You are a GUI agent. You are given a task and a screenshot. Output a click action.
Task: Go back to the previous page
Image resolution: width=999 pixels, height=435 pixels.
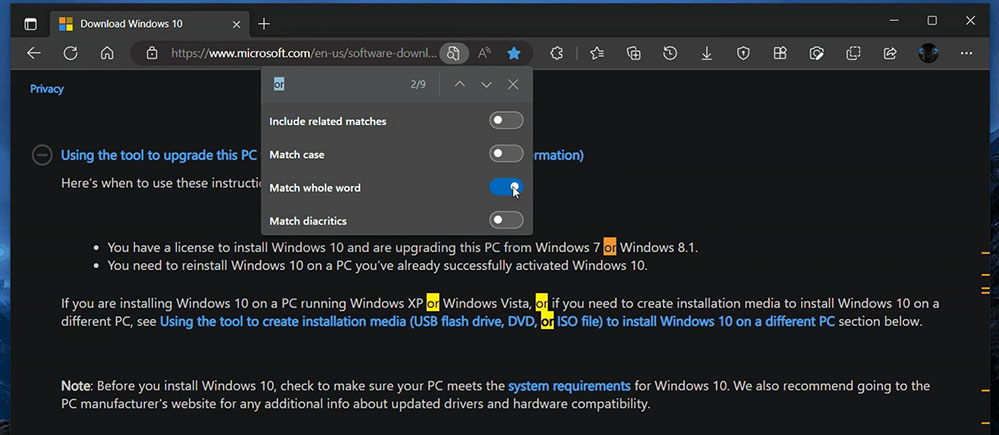(34, 53)
